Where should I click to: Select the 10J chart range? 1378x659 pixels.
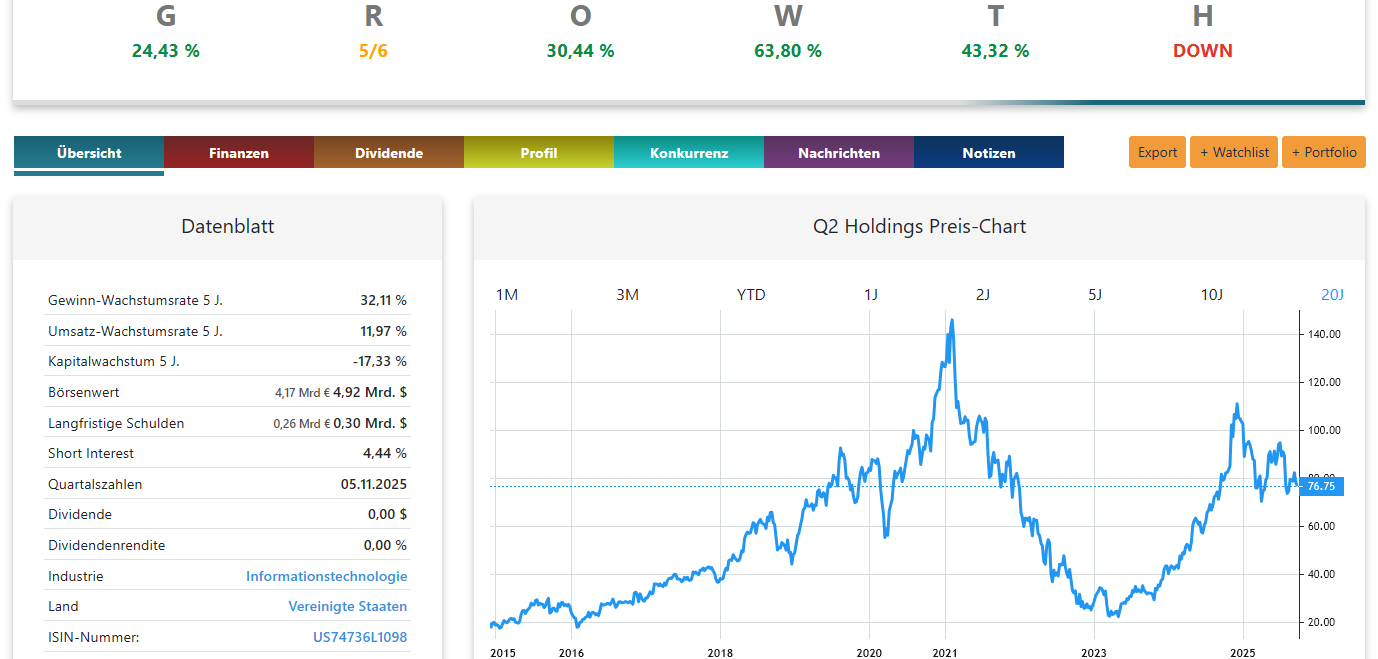tap(1212, 294)
